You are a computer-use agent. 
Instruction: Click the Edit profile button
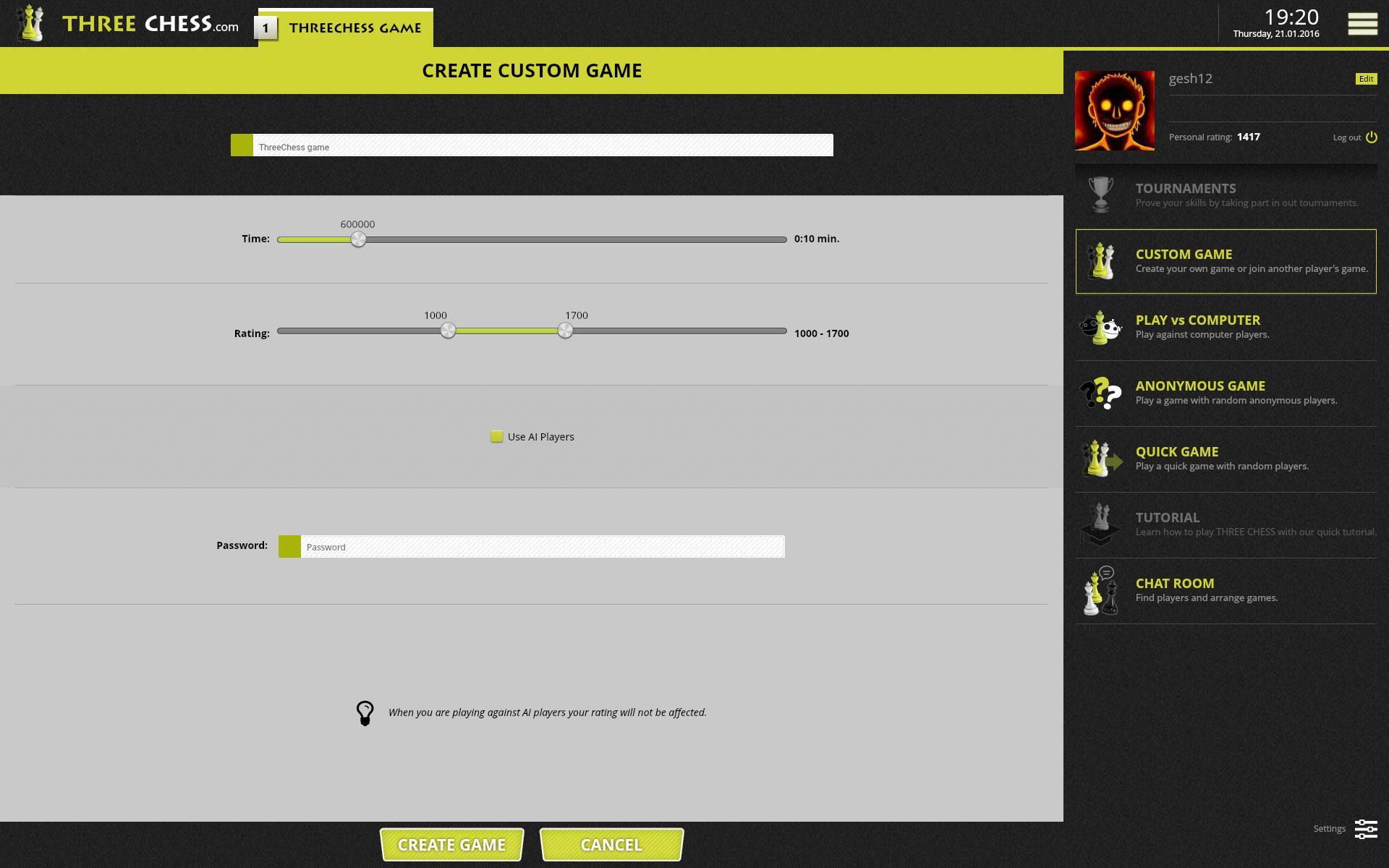(x=1366, y=79)
